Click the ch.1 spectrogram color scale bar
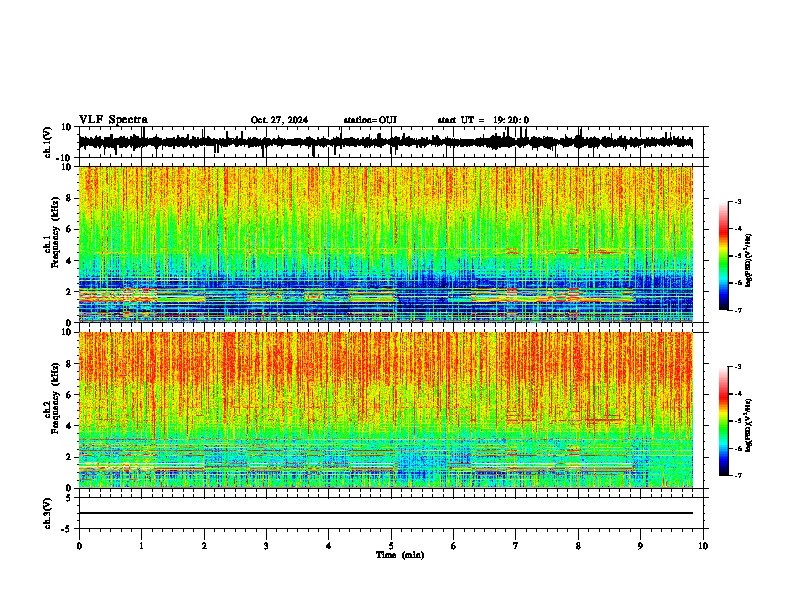The height and width of the screenshot is (612, 792). click(x=723, y=256)
